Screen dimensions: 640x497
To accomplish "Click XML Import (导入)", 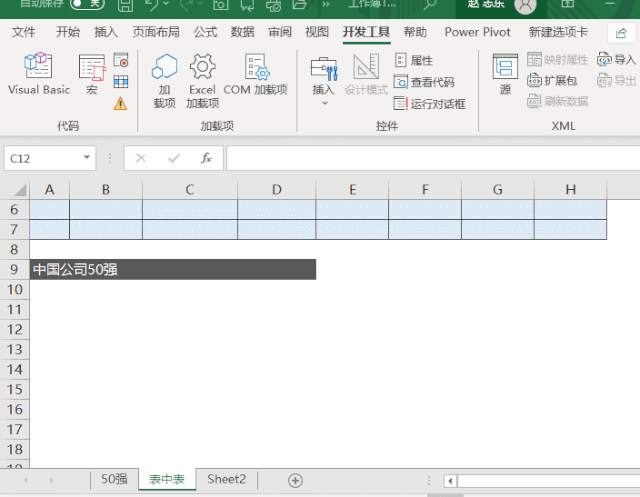I will [x=616, y=60].
